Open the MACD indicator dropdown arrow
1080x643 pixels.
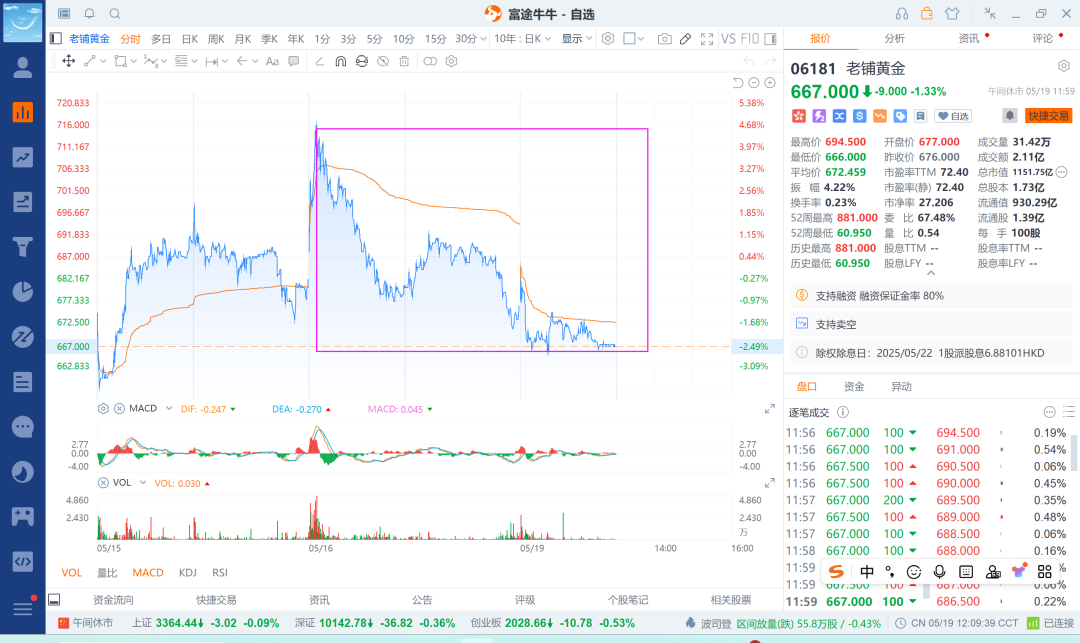[x=169, y=408]
